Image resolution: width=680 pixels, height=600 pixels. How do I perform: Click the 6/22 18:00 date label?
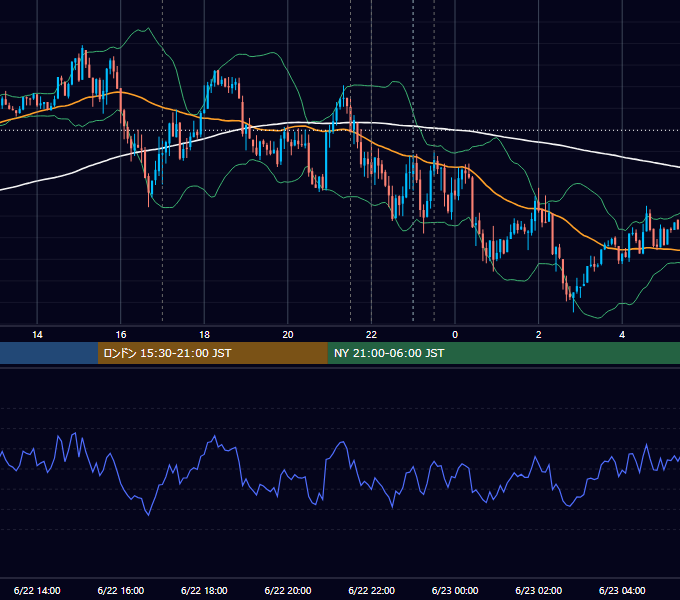tap(204, 590)
